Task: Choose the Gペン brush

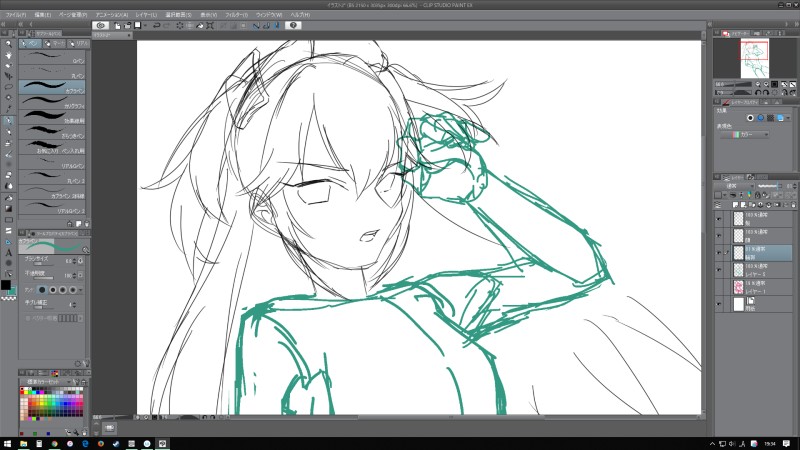Action: click(x=52, y=57)
